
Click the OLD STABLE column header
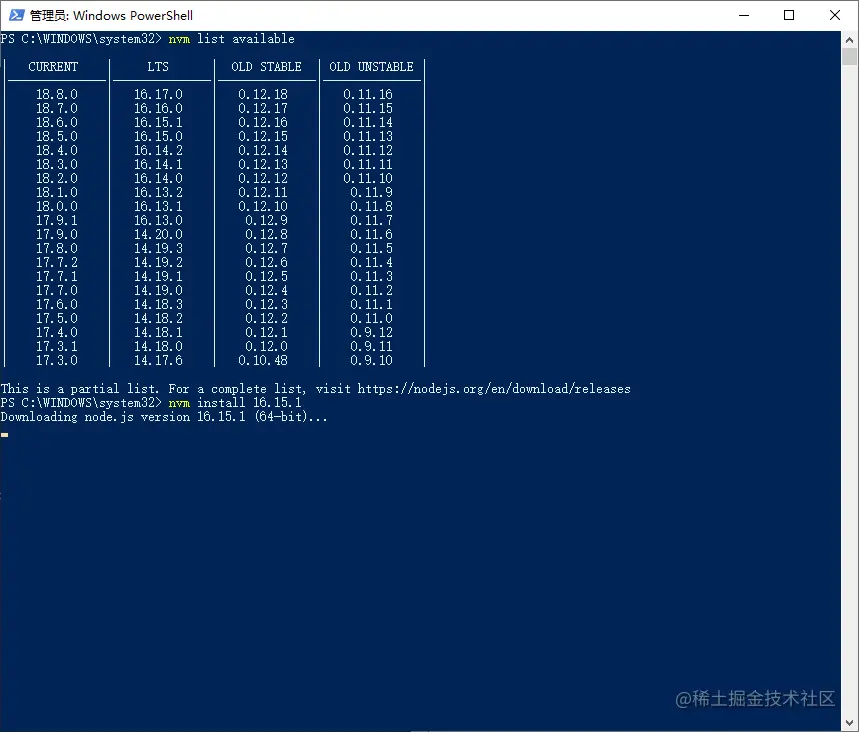[x=266, y=67]
